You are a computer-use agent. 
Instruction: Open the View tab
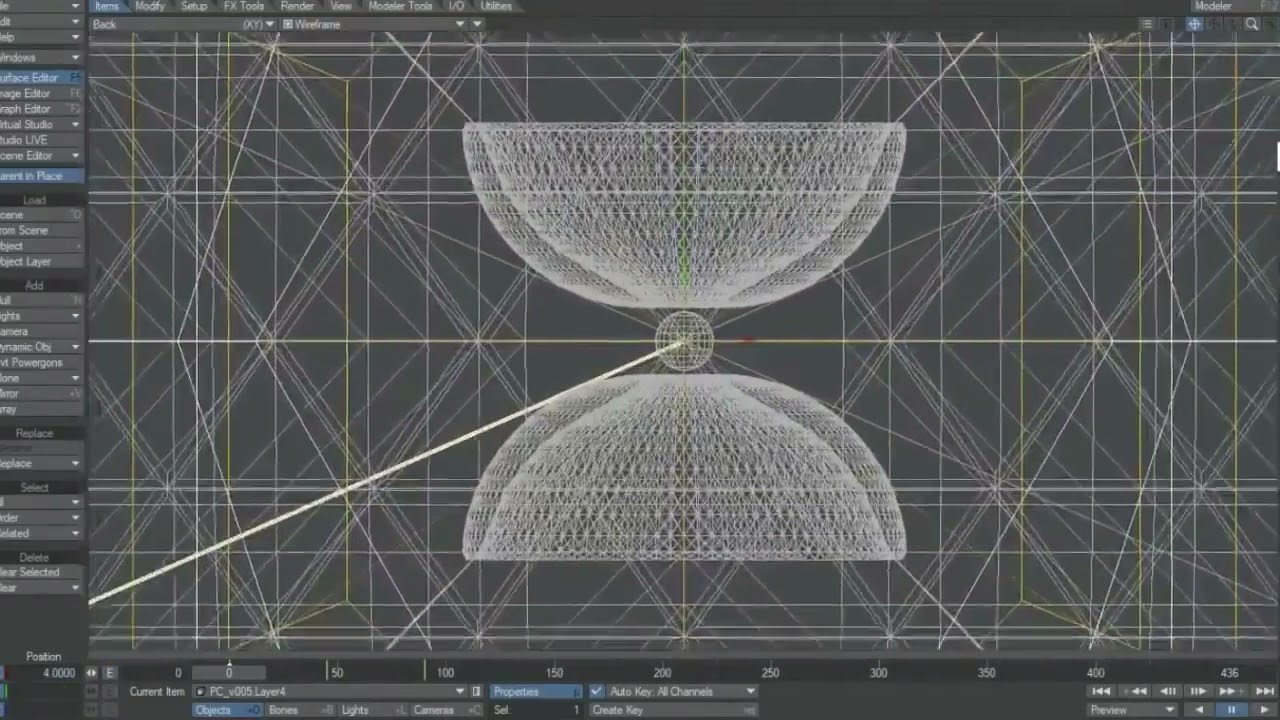tap(341, 6)
